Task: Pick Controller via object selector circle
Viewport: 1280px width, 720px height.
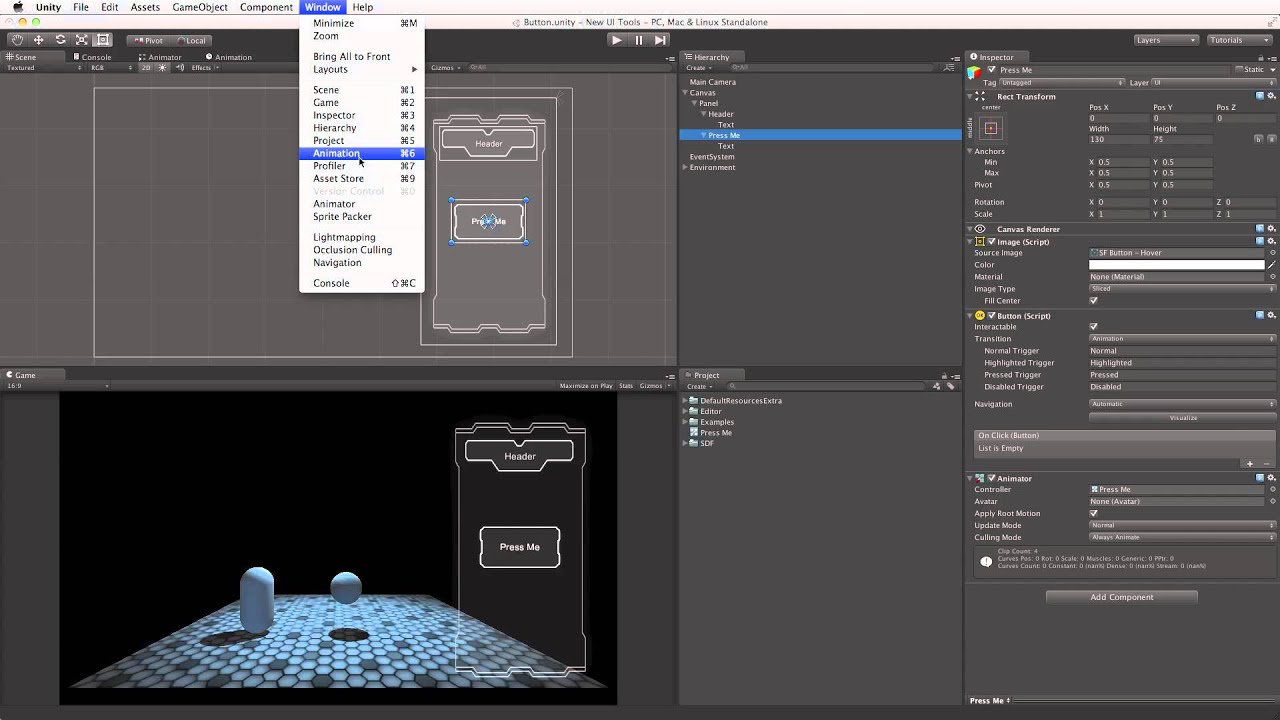Action: click(x=1272, y=490)
